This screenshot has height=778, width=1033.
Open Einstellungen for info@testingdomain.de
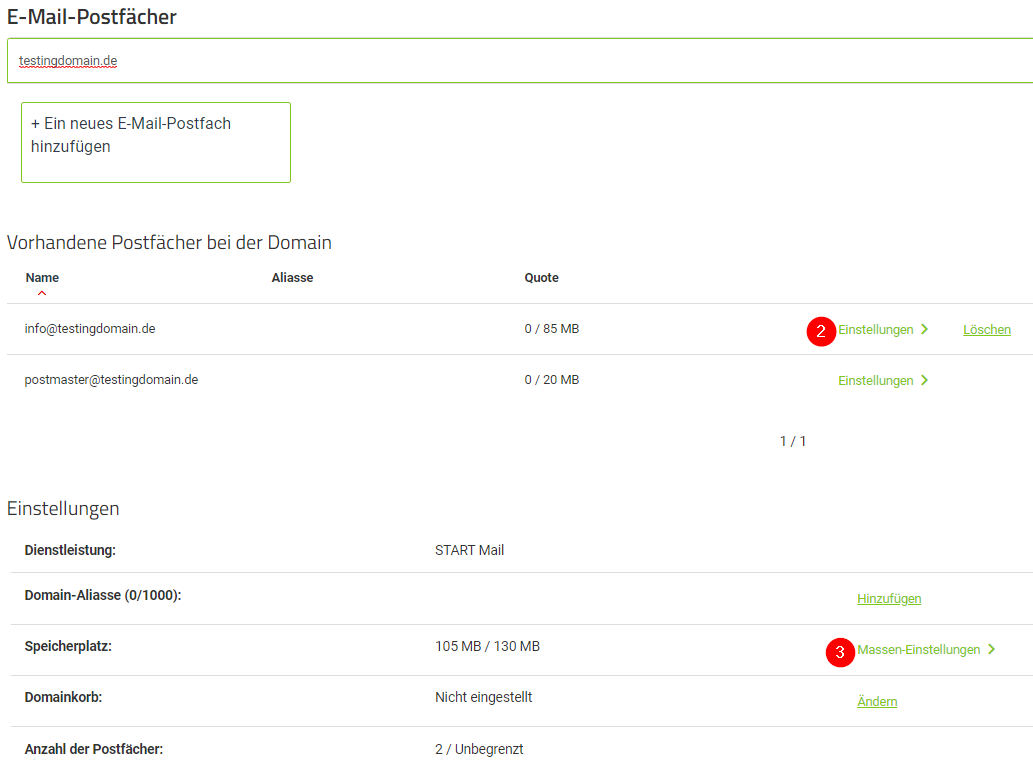click(876, 329)
